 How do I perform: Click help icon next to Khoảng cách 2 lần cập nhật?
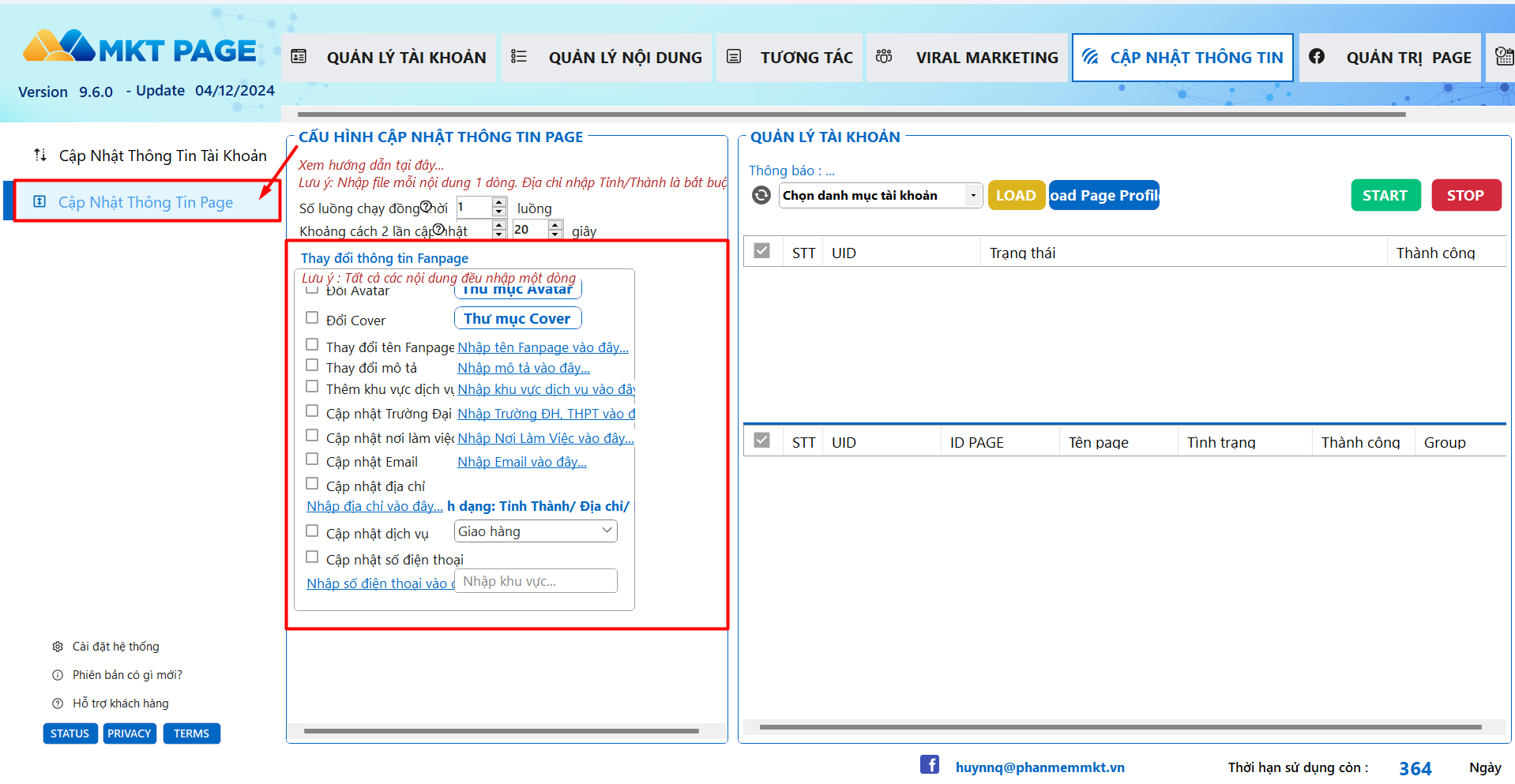pyautogui.click(x=438, y=230)
